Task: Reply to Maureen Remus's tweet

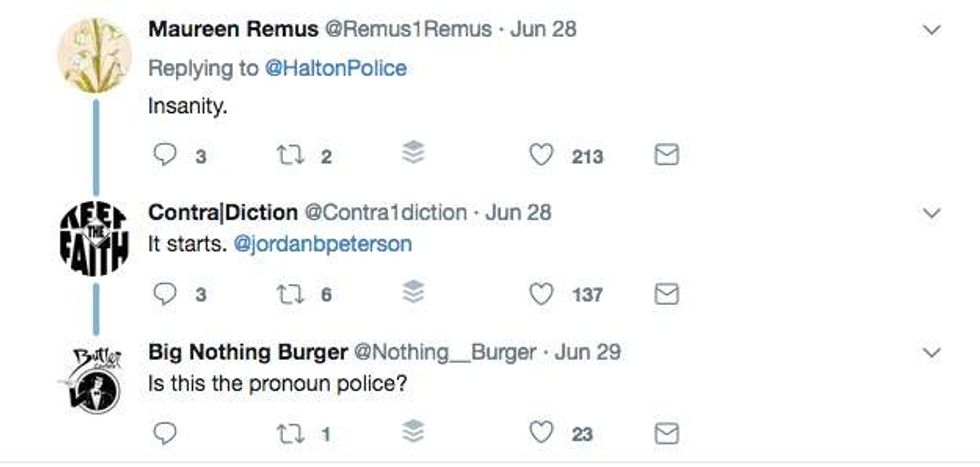Action: point(168,155)
